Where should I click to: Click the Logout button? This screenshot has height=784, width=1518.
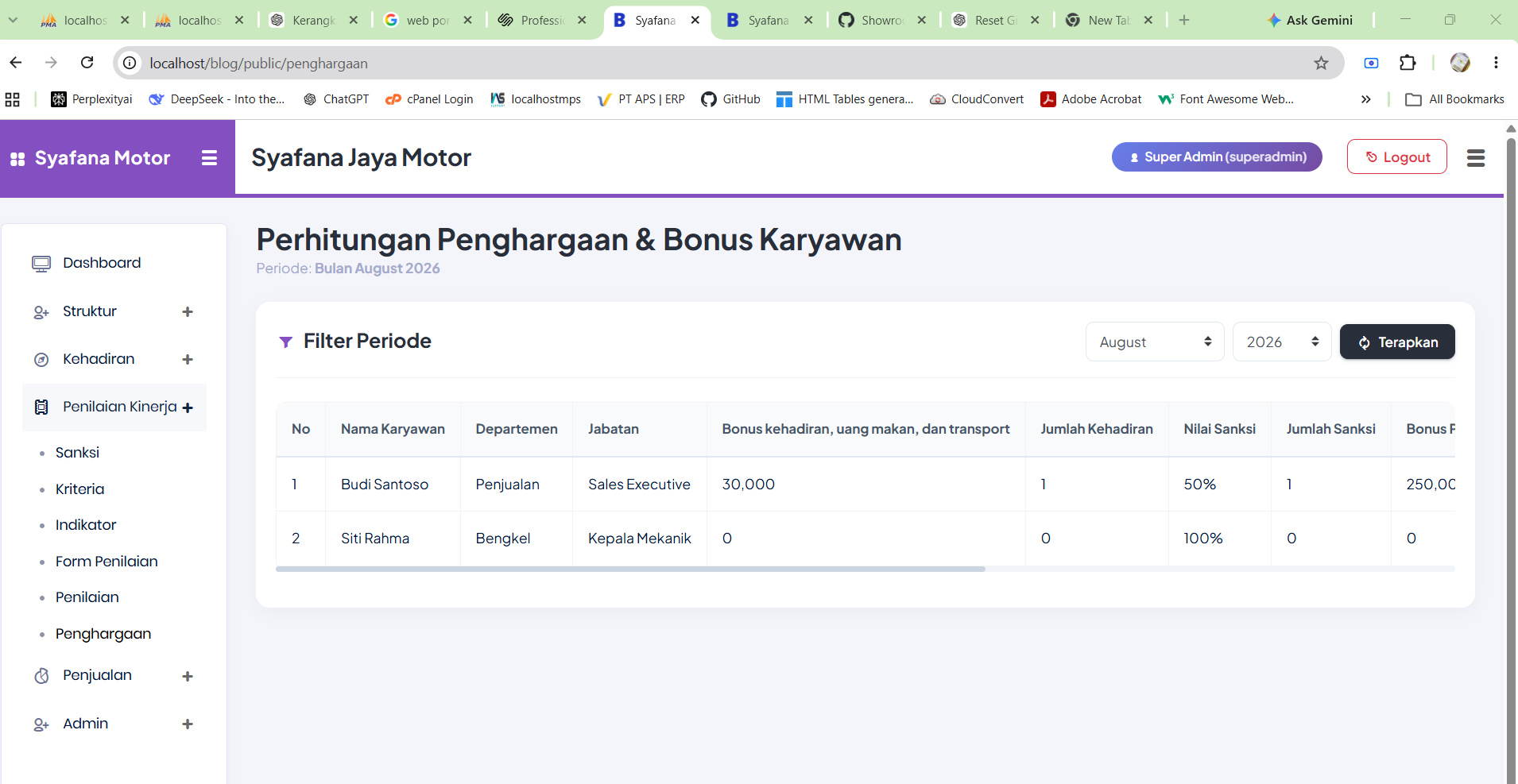pos(1397,157)
